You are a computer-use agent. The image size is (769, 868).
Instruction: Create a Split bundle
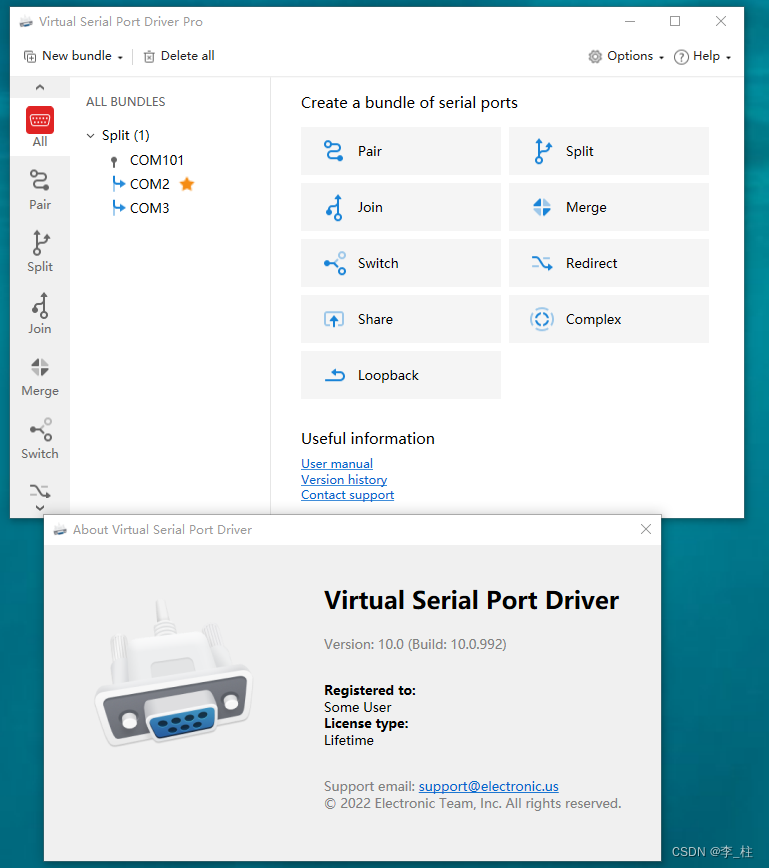pyautogui.click(x=608, y=151)
